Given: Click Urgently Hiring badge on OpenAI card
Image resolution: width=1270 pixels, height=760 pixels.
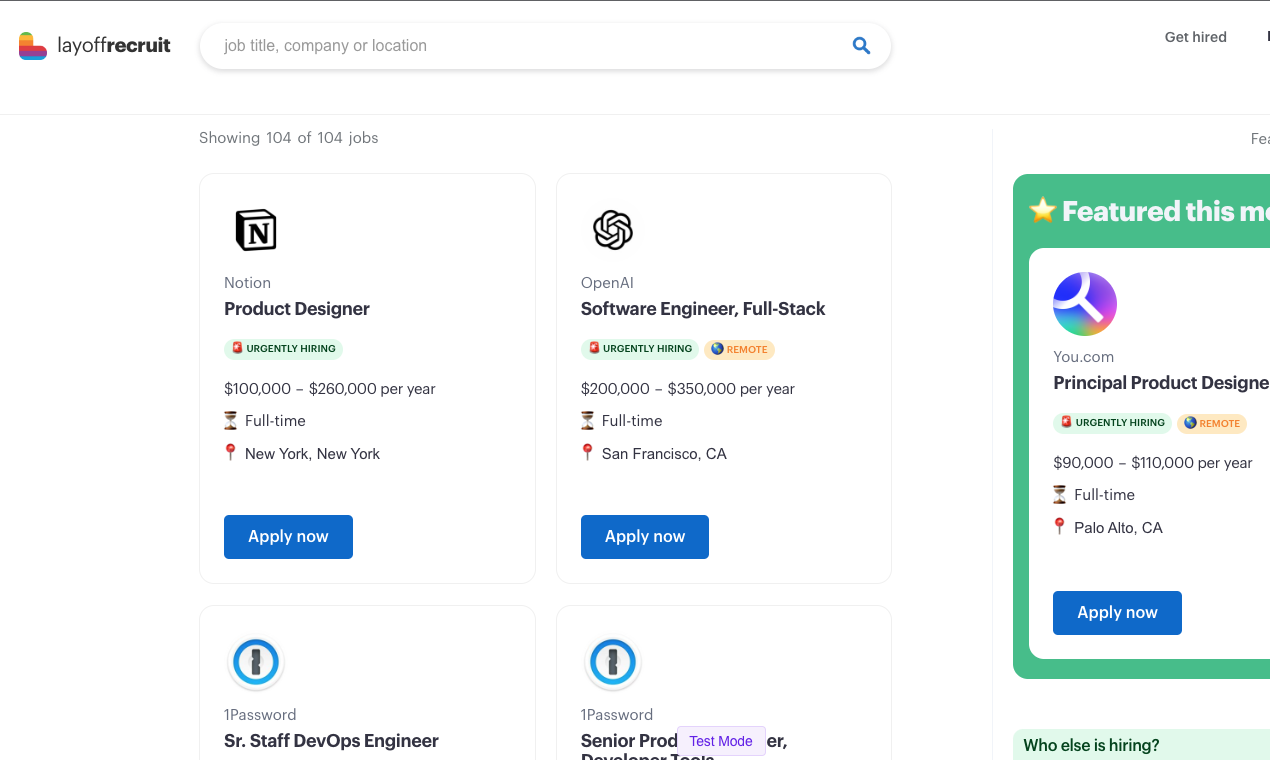Looking at the screenshot, I should (x=640, y=349).
